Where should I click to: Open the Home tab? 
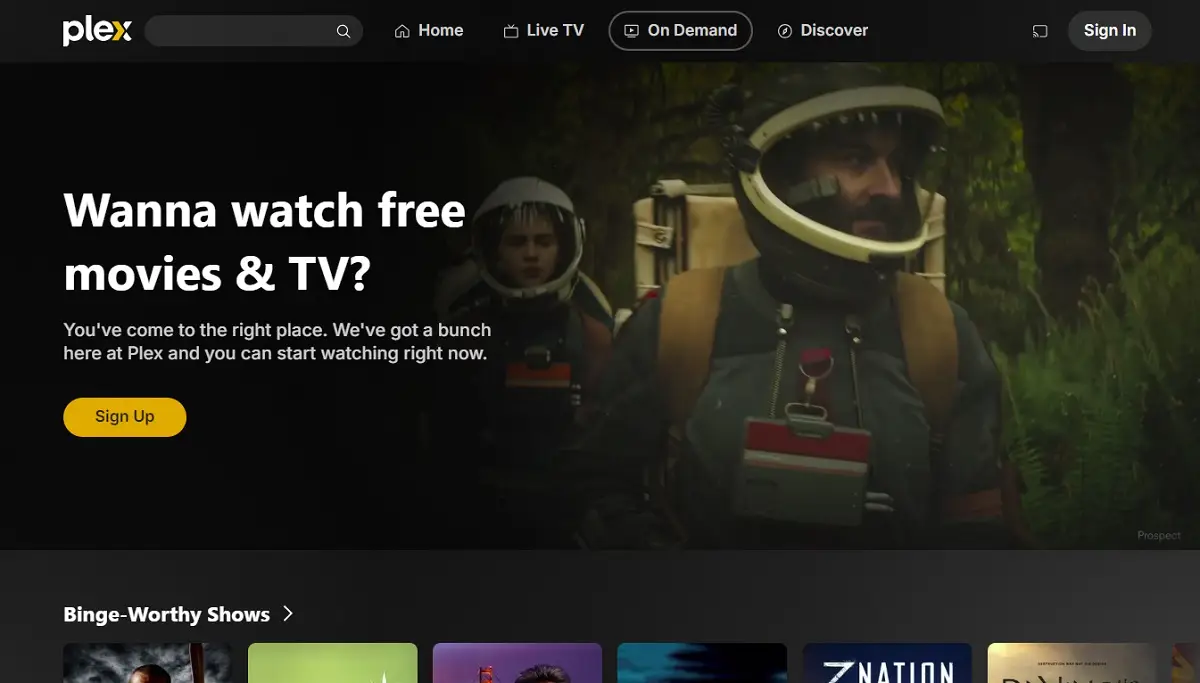(x=429, y=31)
